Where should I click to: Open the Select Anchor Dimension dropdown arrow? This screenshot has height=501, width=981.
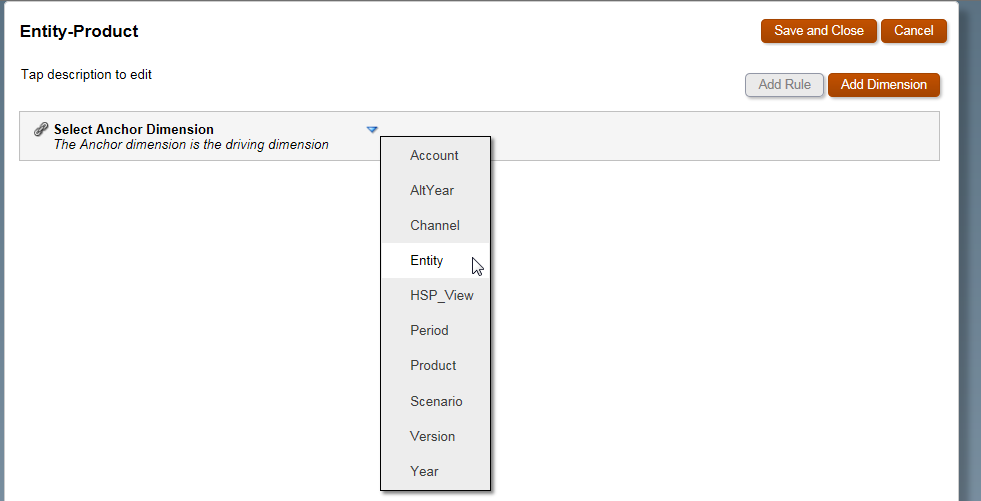click(372, 129)
